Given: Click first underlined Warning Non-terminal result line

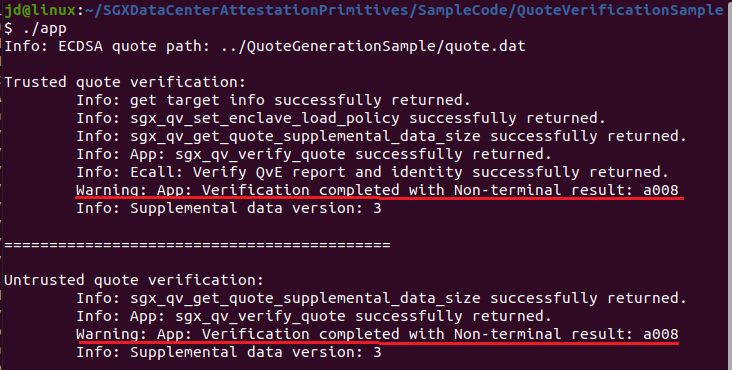Looking at the screenshot, I should point(377,190).
